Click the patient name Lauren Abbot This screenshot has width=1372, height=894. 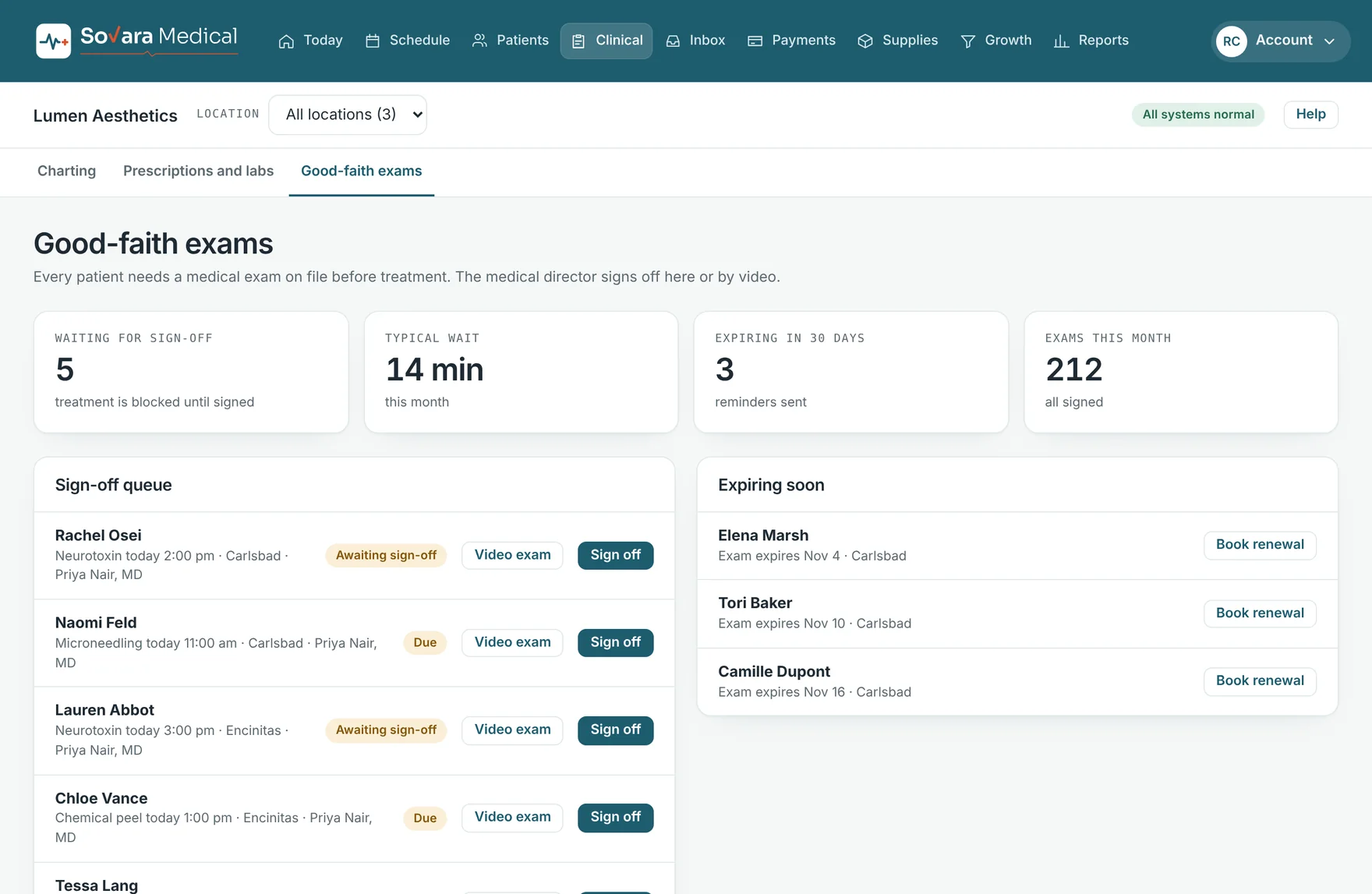[104, 711]
